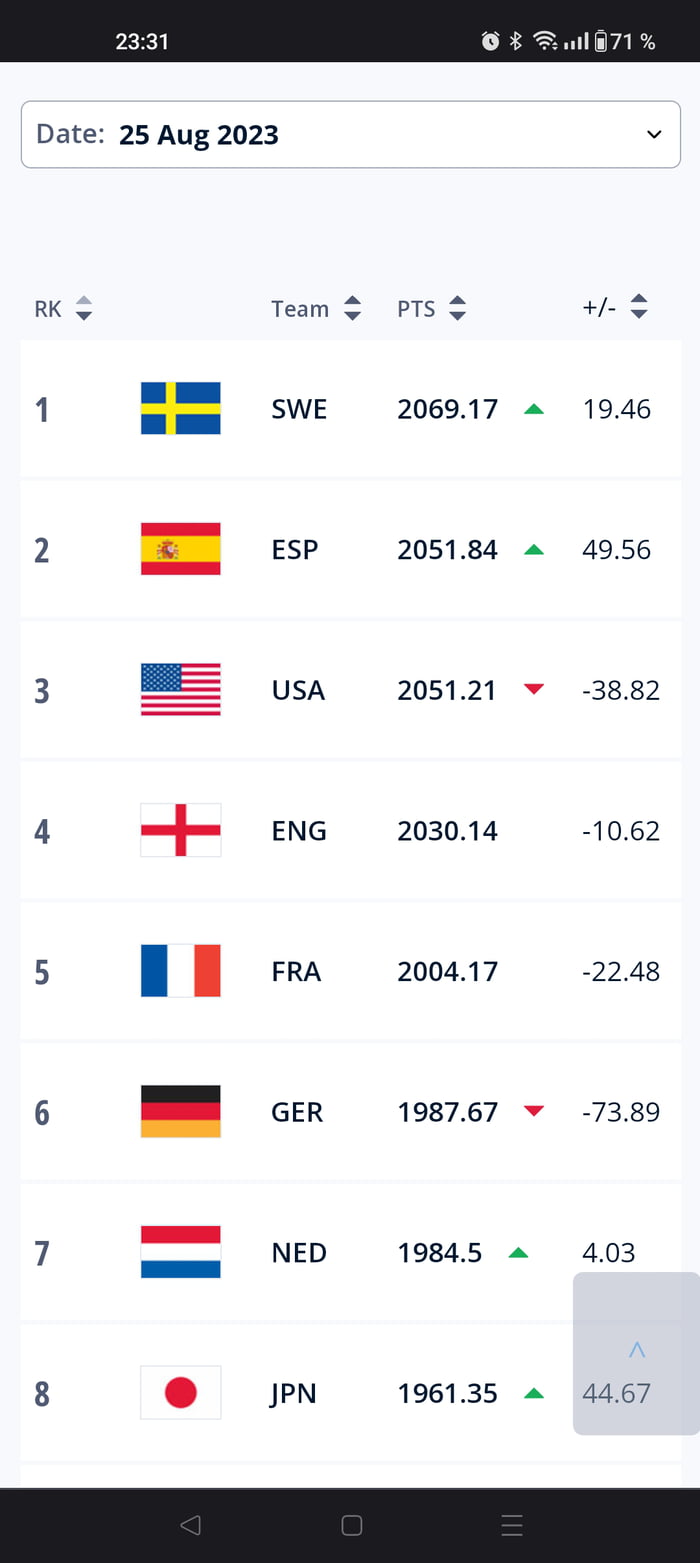700x1563 pixels.
Task: Click the green upward trend arrow beside SWE
Action: pyautogui.click(x=536, y=408)
